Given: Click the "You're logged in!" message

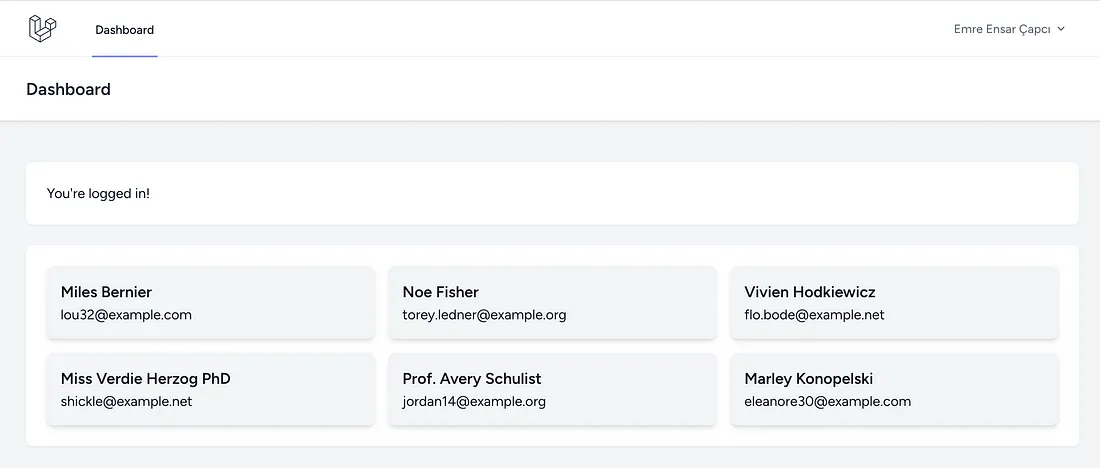Looking at the screenshot, I should [98, 193].
